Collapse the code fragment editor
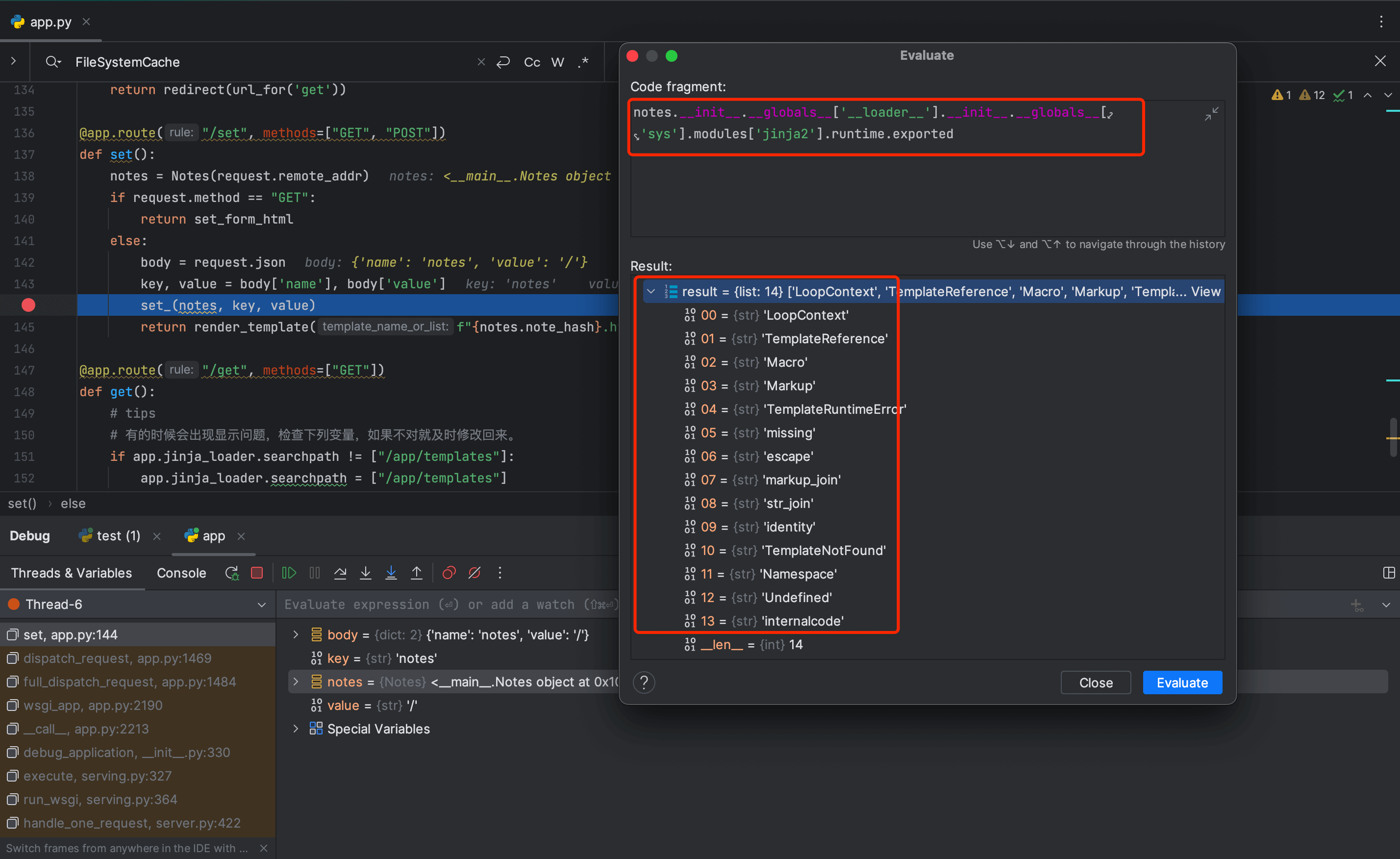Viewport: 1400px width, 859px height. 1211,114
